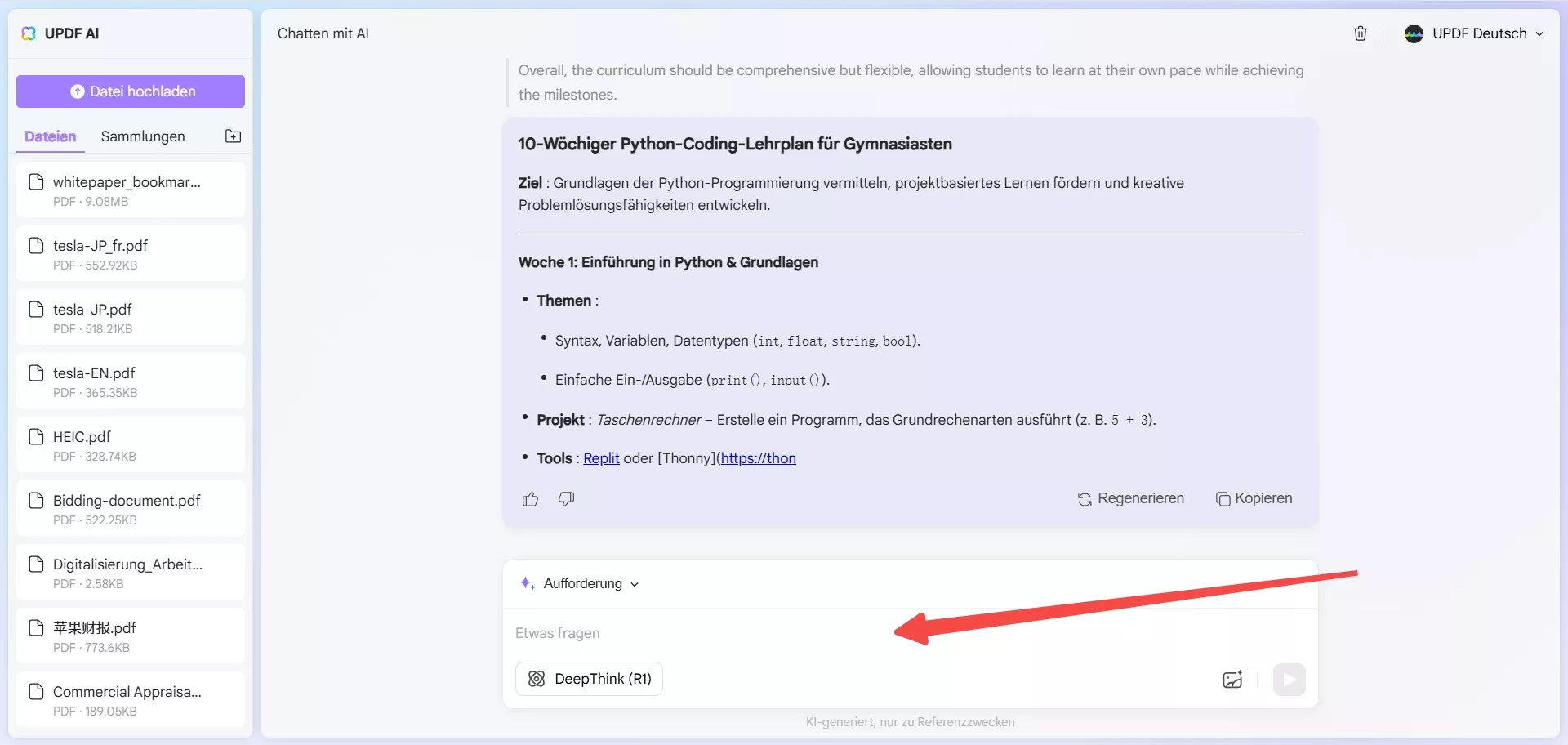The height and width of the screenshot is (745, 1568).
Task: Click the image upload icon in chat box
Action: click(x=1232, y=680)
